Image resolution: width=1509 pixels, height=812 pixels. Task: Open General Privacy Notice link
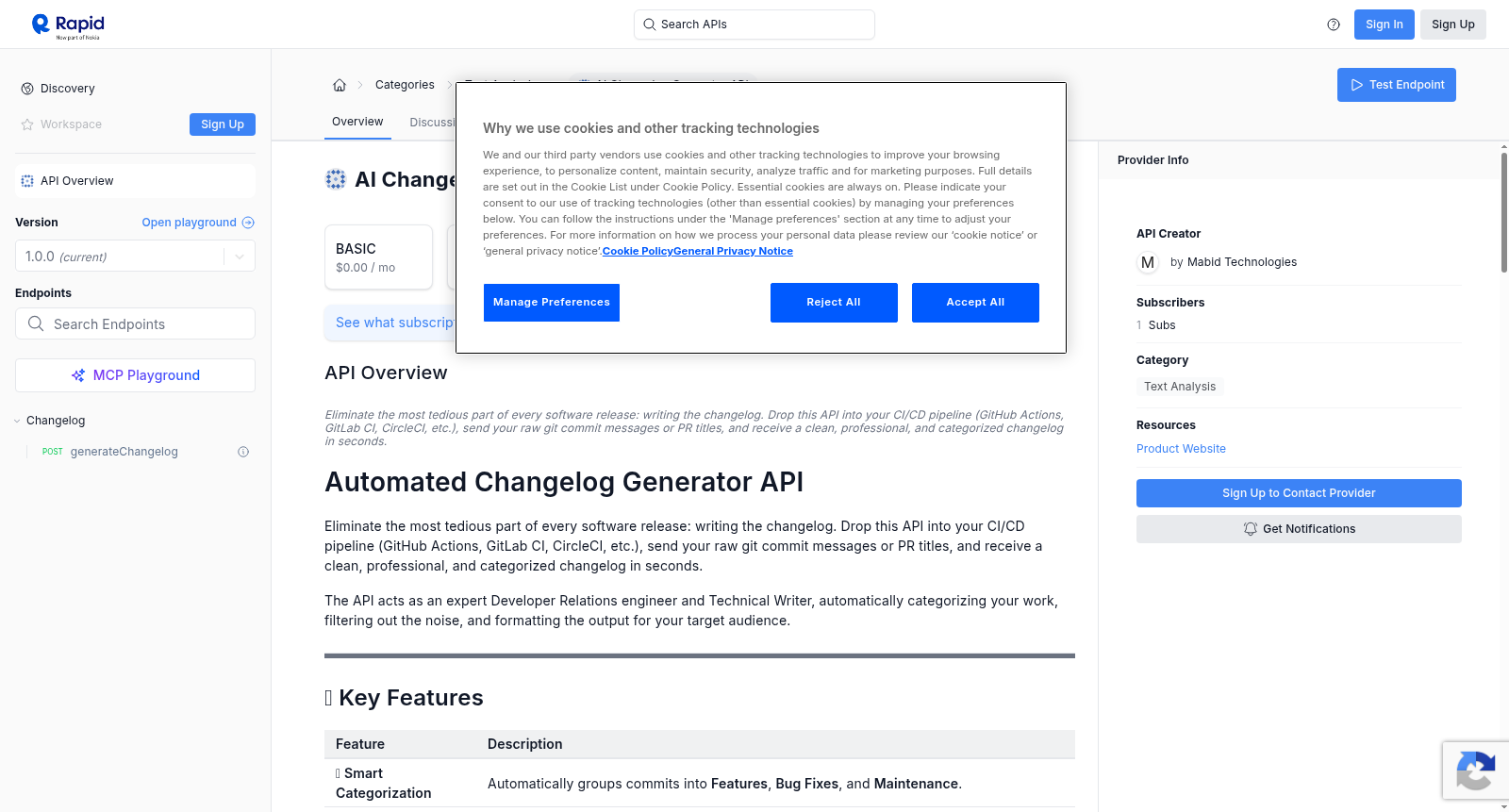pos(733,251)
